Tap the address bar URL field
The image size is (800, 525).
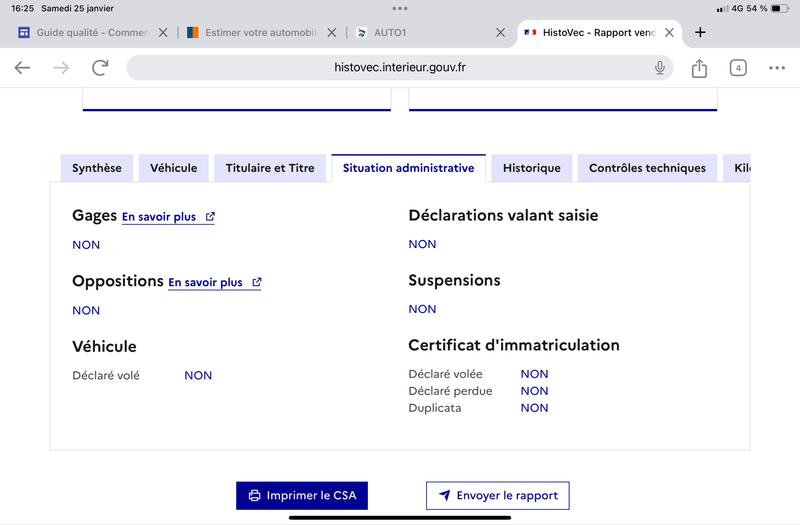click(x=399, y=67)
